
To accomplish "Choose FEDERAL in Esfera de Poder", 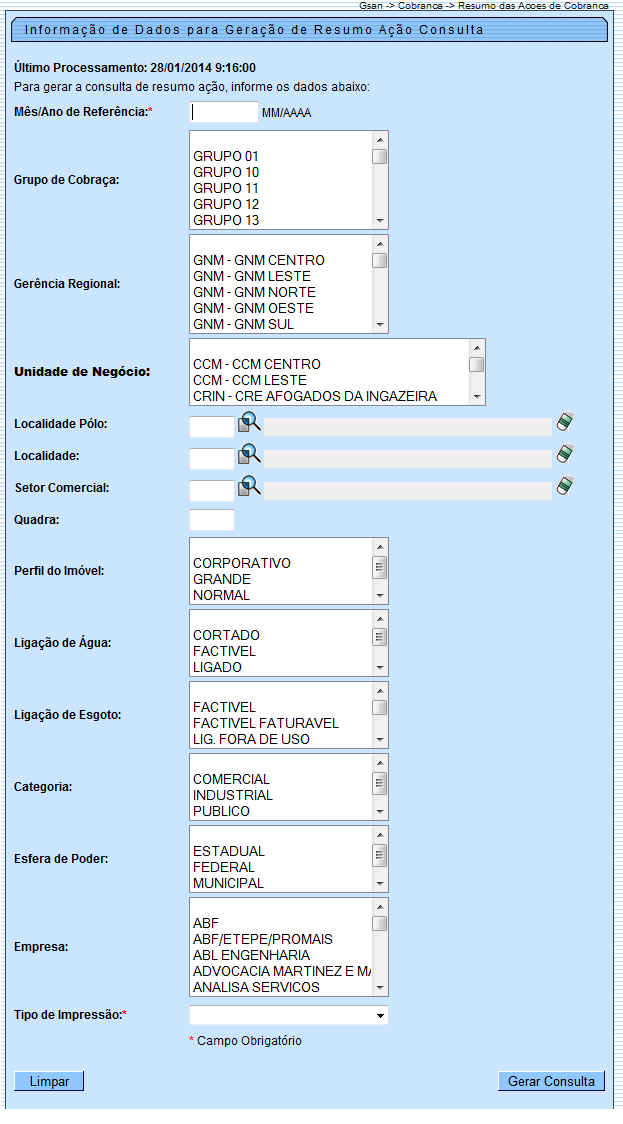I will point(224,867).
